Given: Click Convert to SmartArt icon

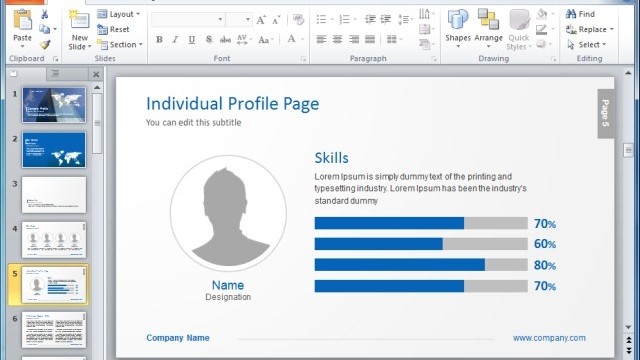Looking at the screenshot, I should tap(424, 44).
